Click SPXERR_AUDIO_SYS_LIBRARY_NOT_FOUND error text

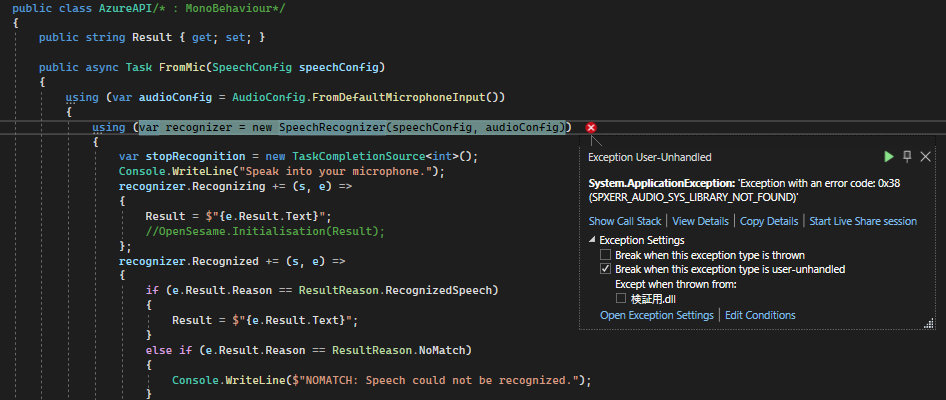[693, 197]
